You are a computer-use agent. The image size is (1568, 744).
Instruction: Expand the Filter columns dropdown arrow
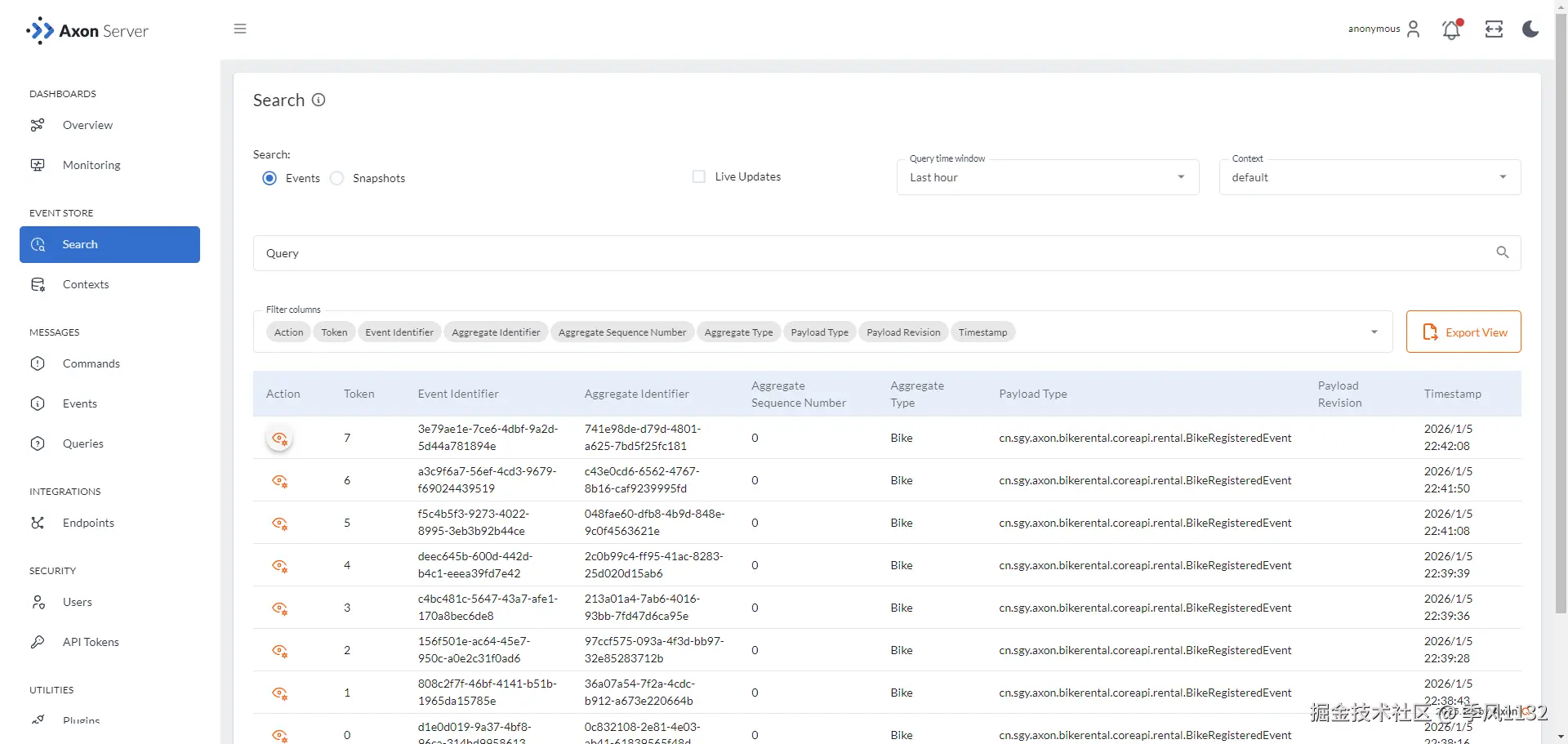tap(1374, 332)
